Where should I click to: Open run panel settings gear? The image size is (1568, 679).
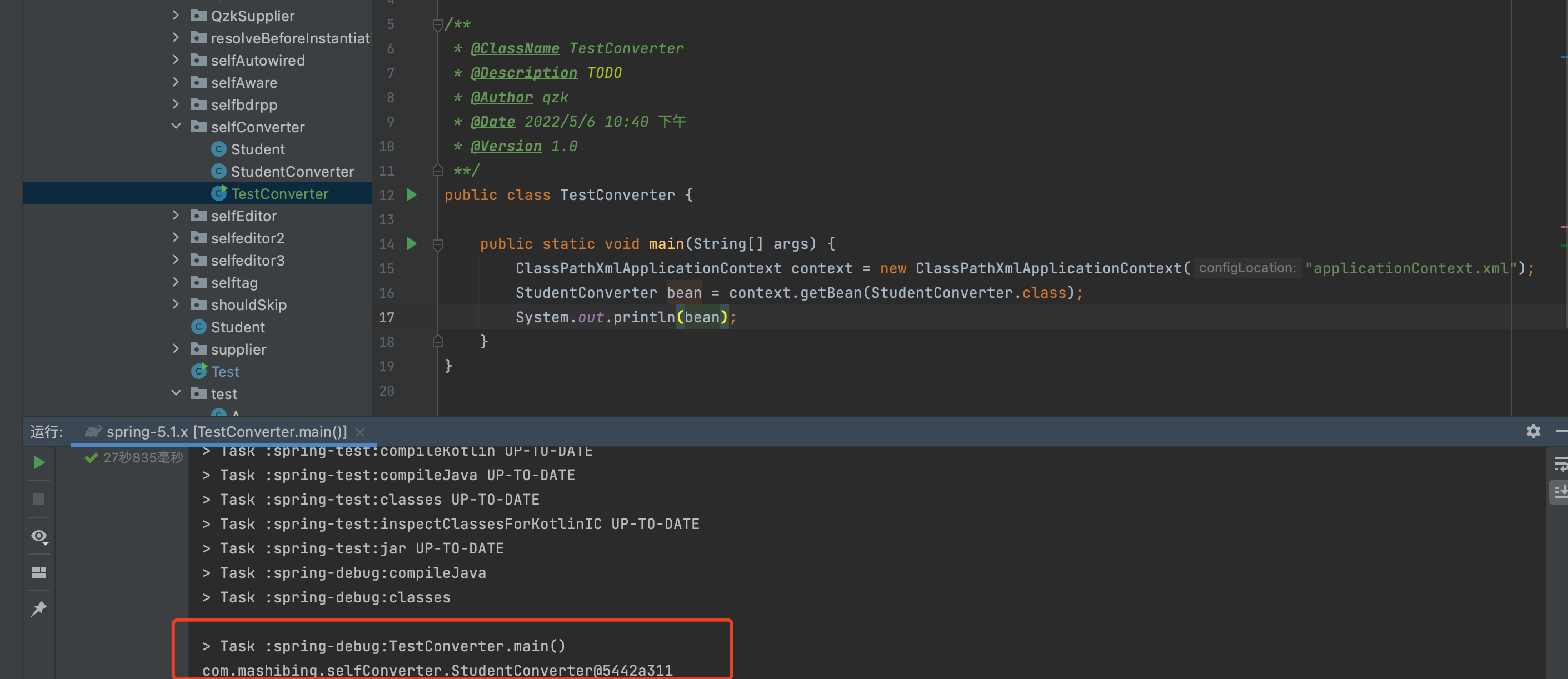pos(1534,432)
